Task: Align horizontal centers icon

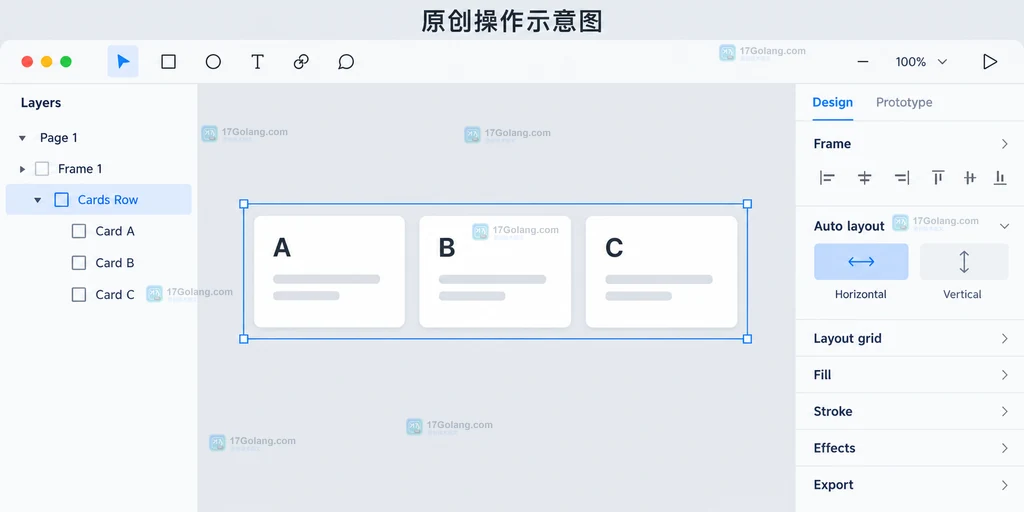Action: (864, 178)
